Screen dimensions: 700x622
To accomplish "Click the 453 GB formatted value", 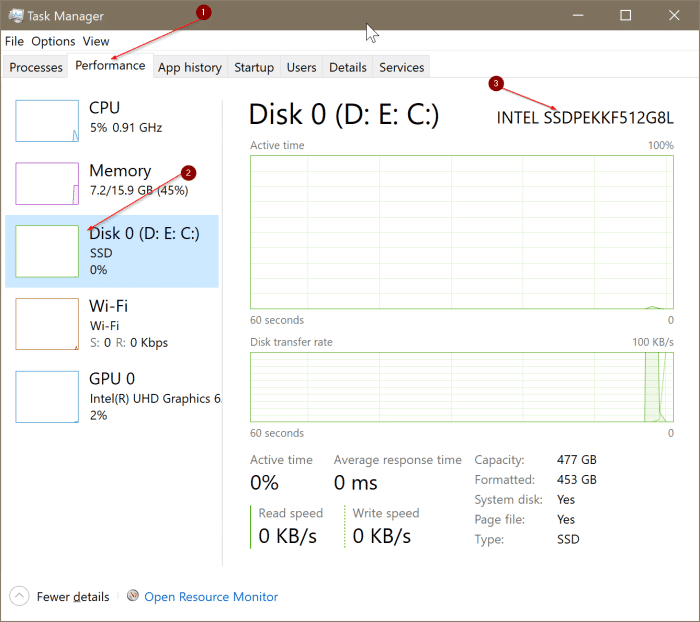I will [576, 480].
